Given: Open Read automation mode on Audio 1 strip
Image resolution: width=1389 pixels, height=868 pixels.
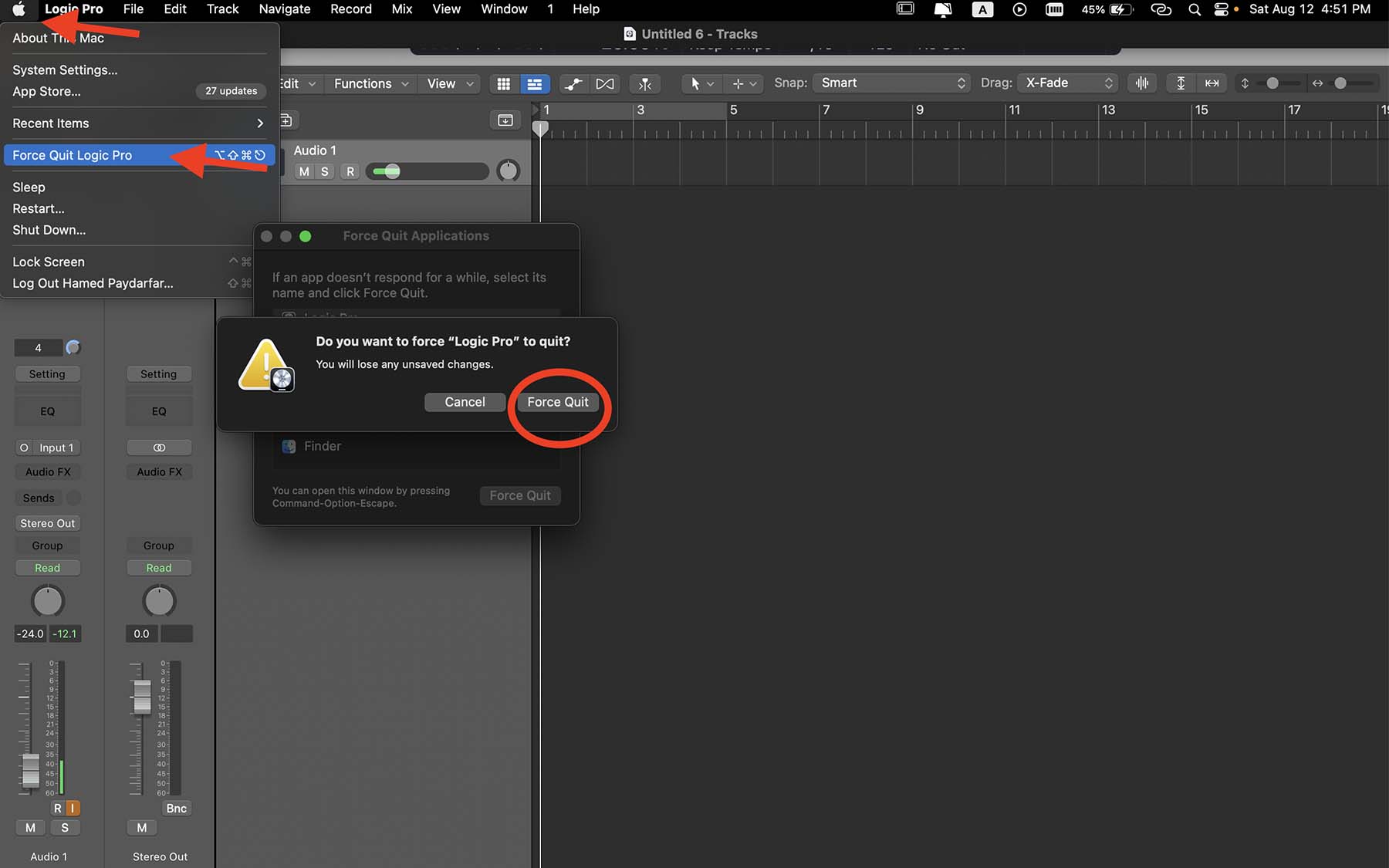Looking at the screenshot, I should coord(48,568).
